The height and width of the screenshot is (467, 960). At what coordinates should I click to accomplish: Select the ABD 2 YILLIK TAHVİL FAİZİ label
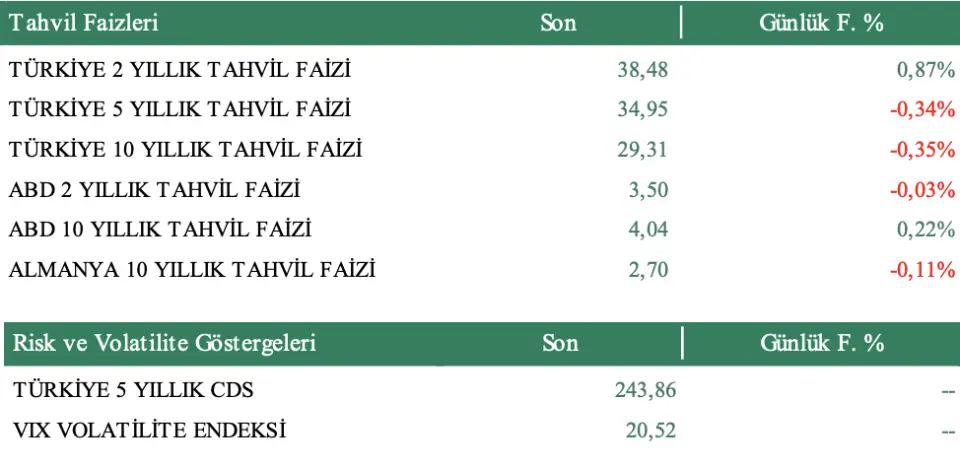pos(155,190)
